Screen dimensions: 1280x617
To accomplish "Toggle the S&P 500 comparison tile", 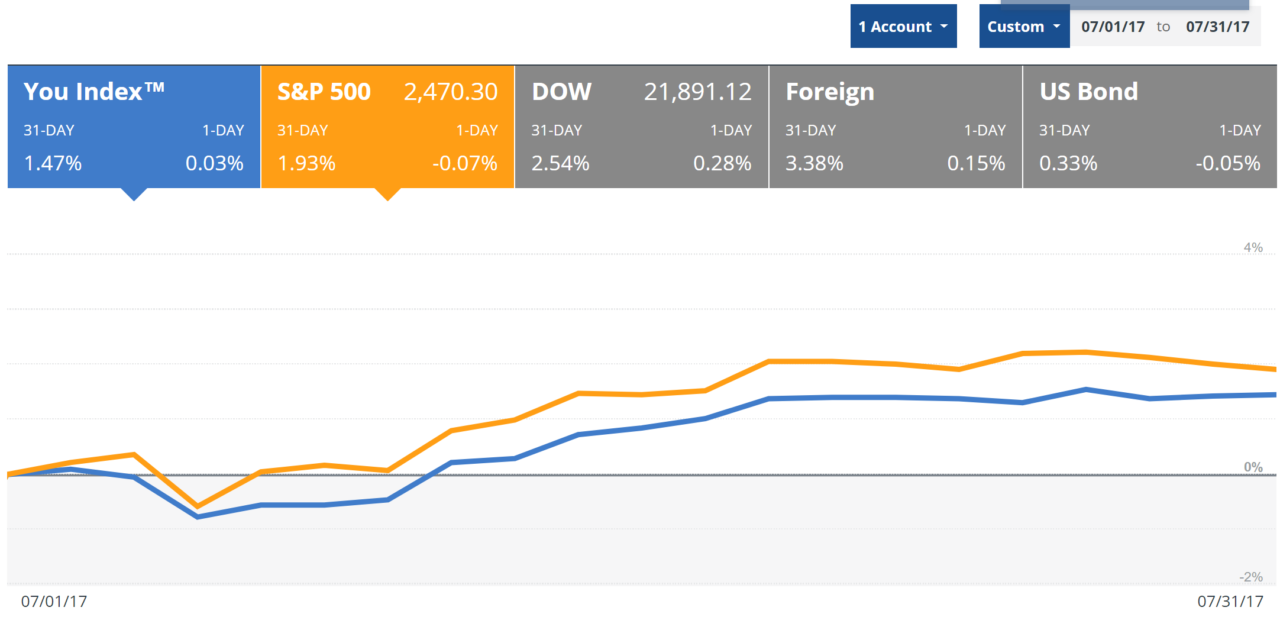I will [387, 126].
